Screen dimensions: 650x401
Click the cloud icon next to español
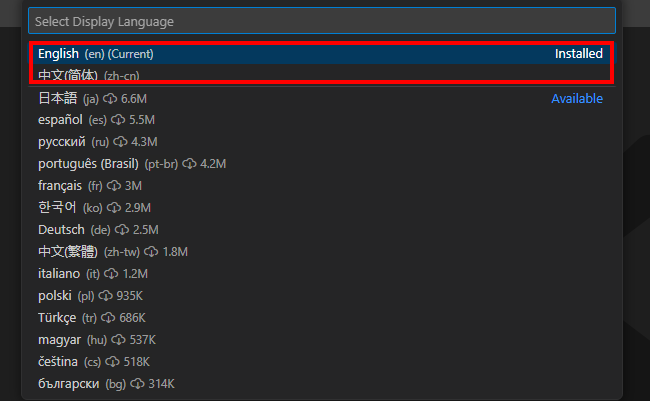pyautogui.click(x=119, y=120)
